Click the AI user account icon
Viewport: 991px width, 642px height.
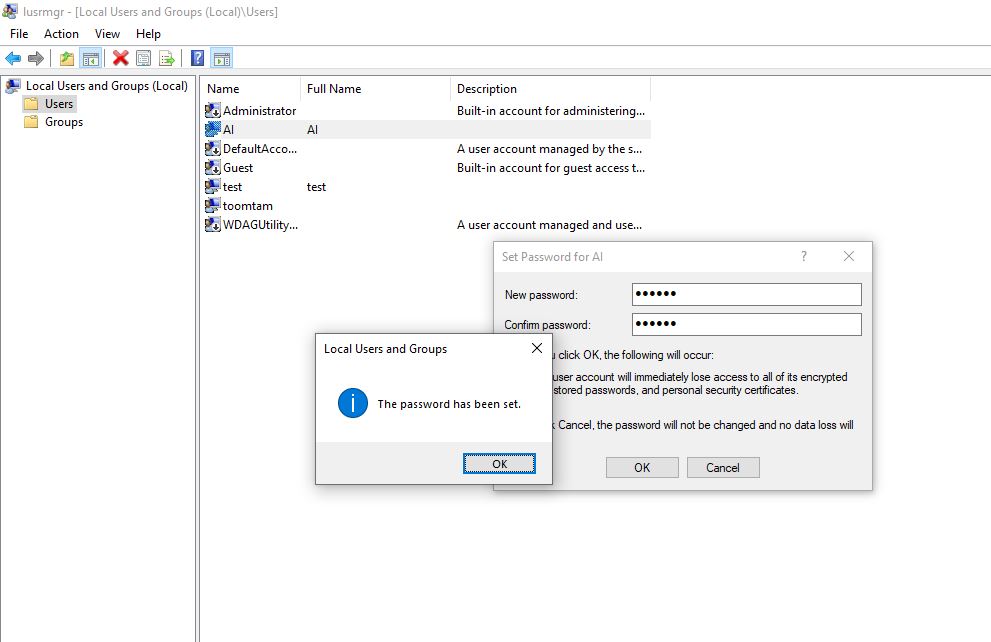coord(212,130)
